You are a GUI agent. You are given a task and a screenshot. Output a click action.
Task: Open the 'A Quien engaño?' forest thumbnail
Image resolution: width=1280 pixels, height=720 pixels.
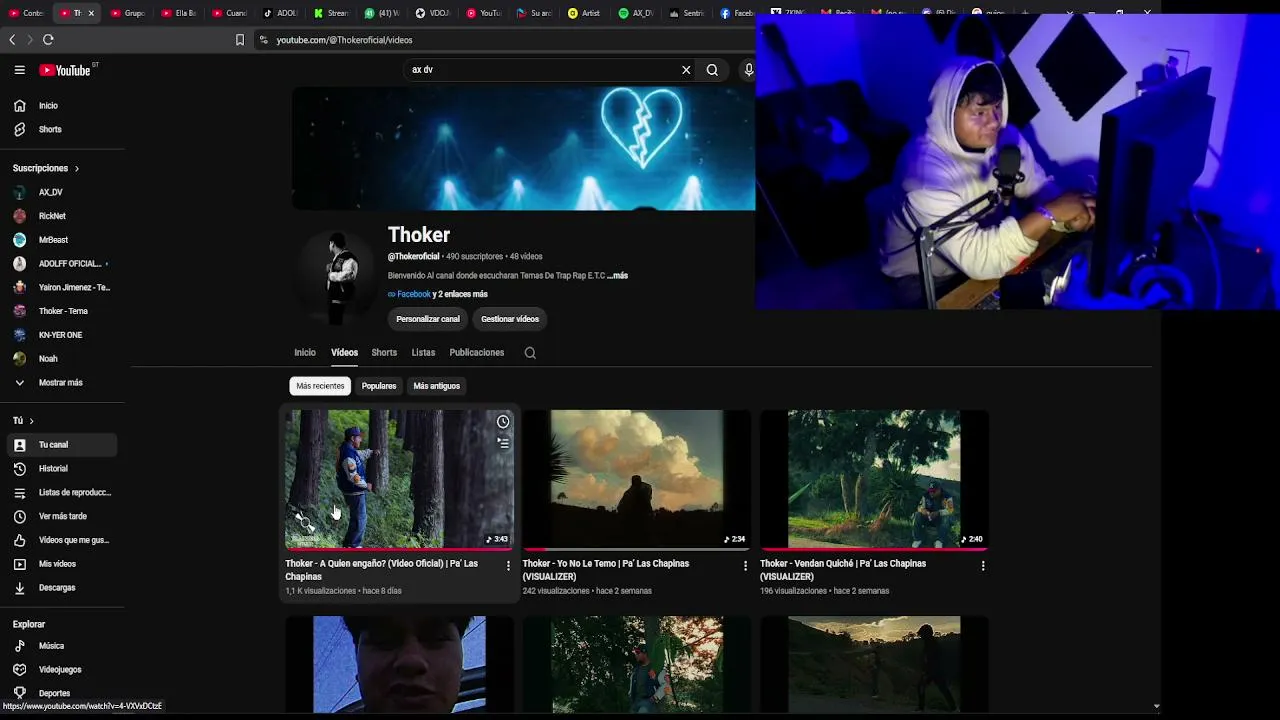399,479
